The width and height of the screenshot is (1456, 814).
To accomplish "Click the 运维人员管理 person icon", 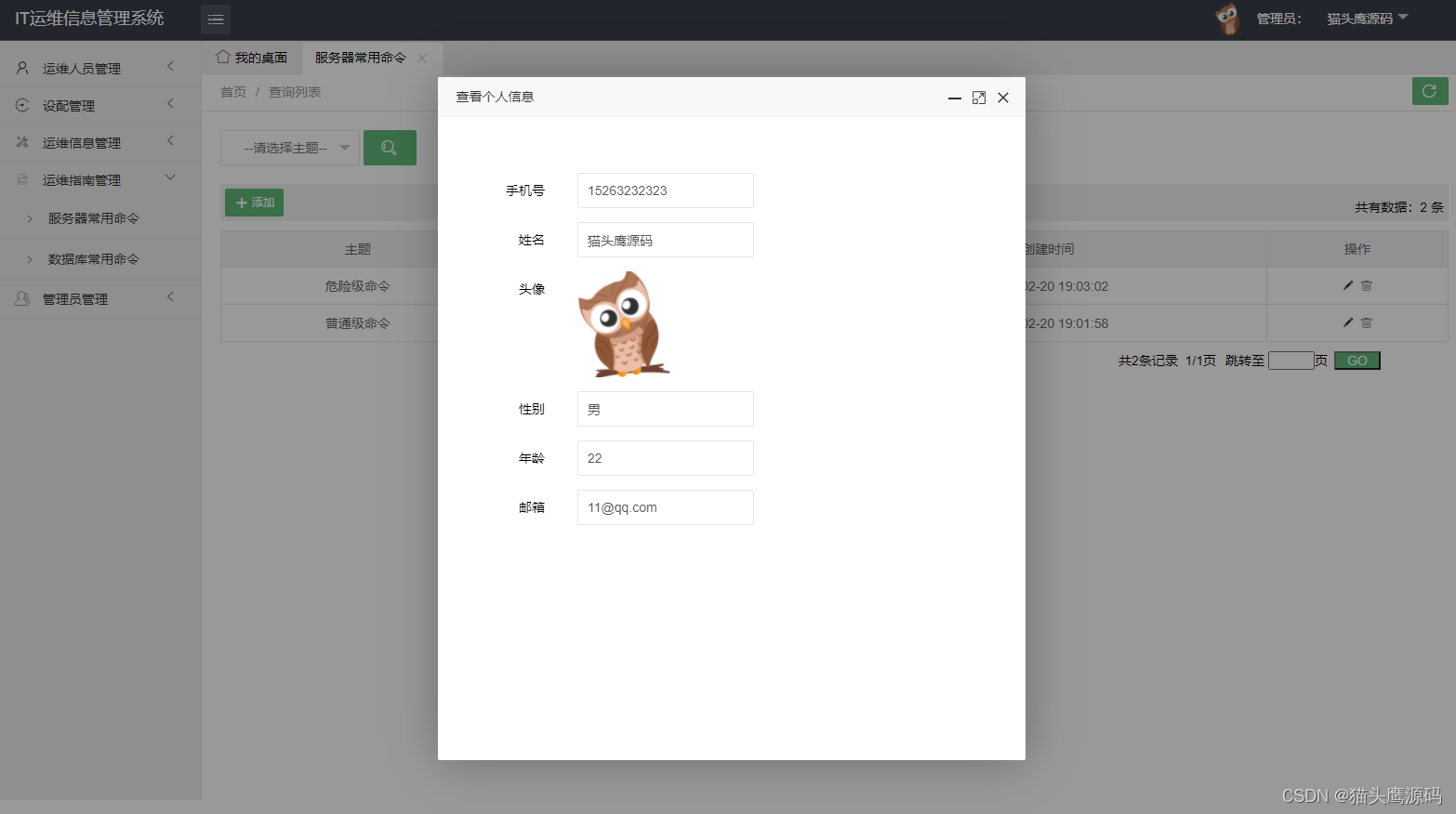I will coord(22,68).
